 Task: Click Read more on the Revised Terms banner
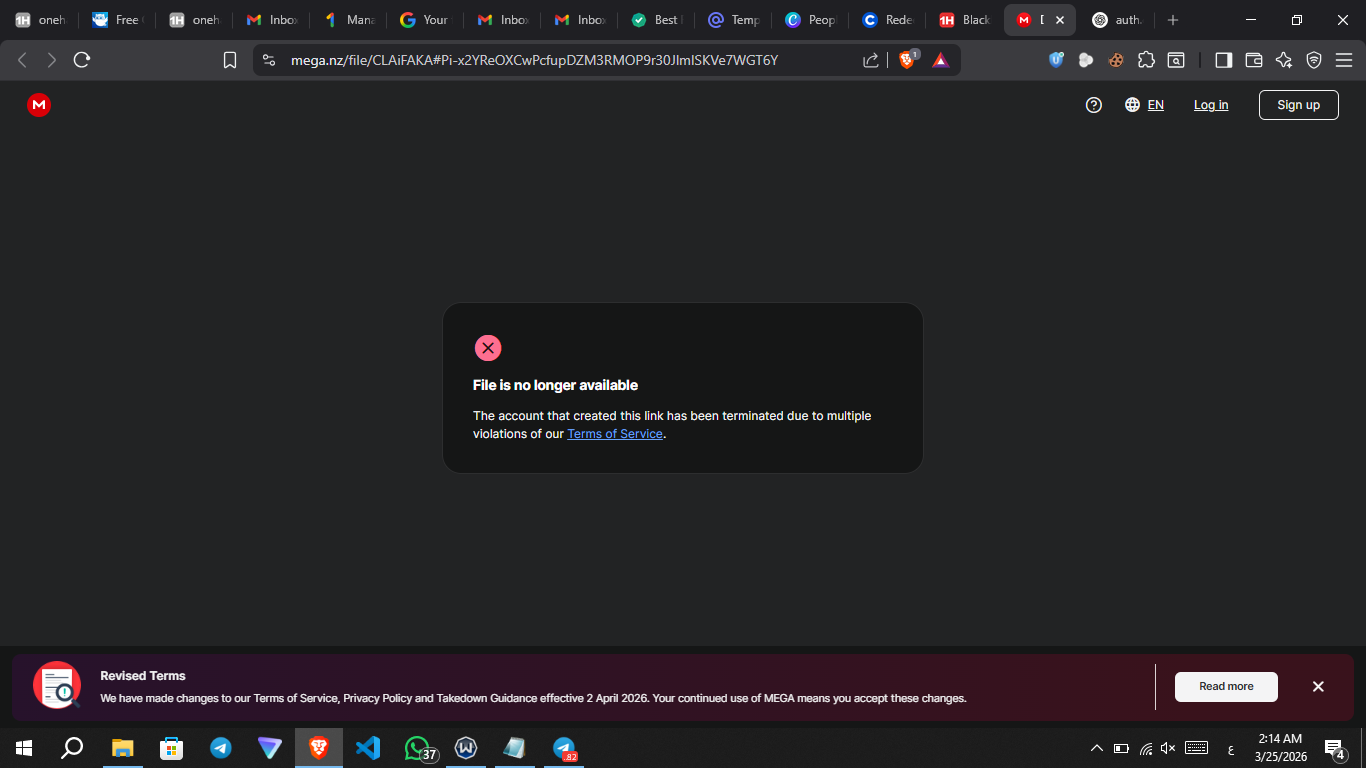point(1225,687)
